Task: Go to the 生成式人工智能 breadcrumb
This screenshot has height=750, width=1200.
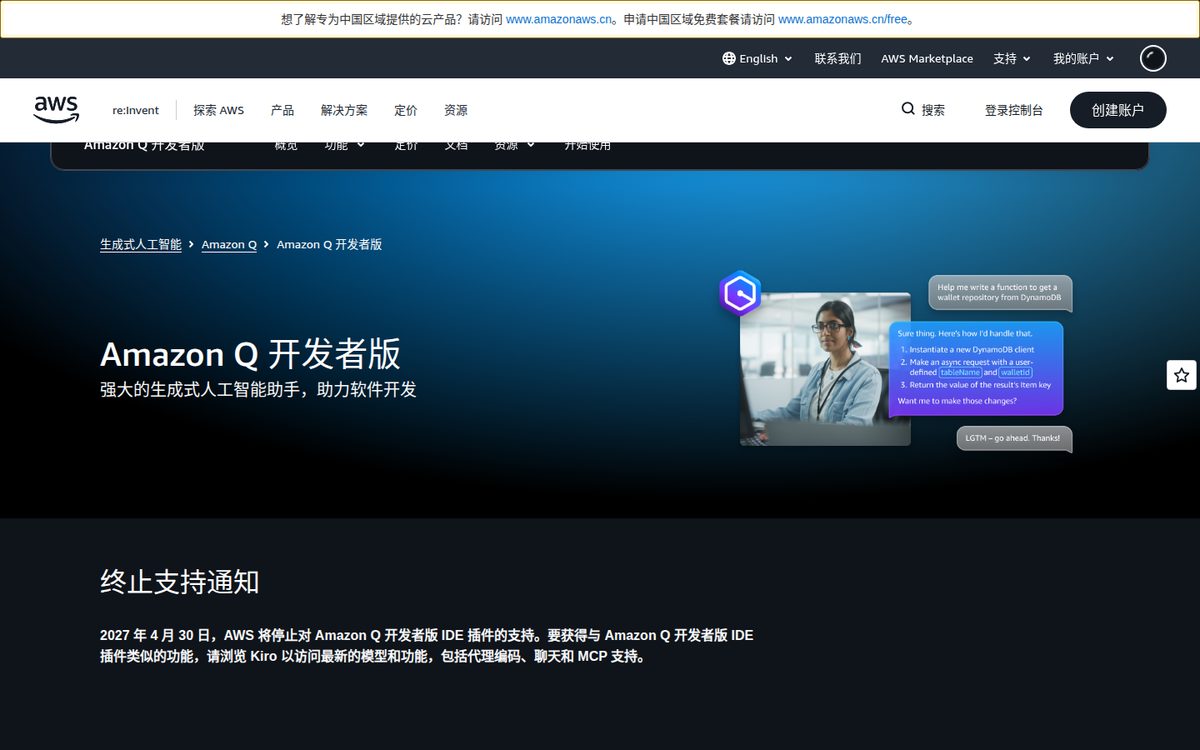Action: (141, 244)
